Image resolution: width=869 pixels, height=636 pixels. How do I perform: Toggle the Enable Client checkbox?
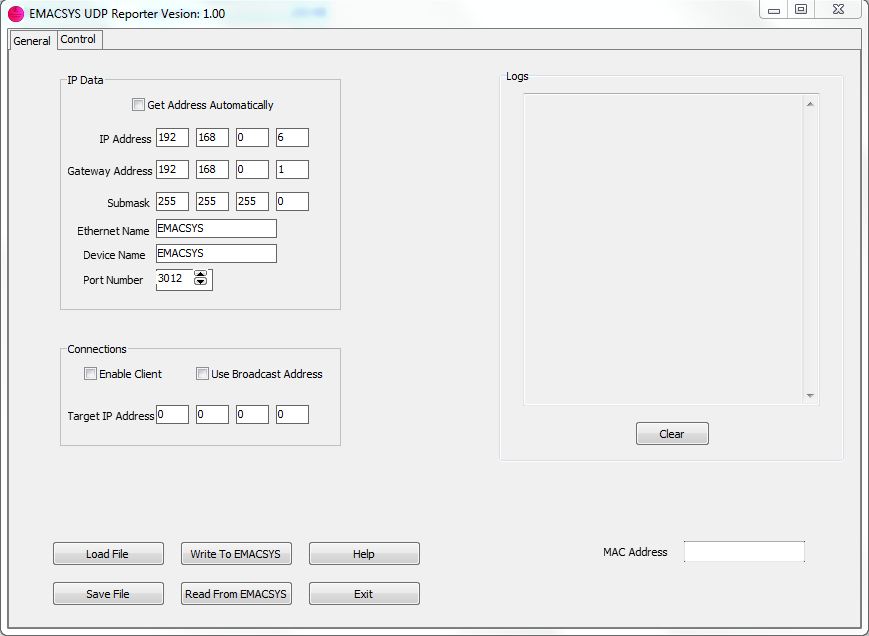(91, 374)
